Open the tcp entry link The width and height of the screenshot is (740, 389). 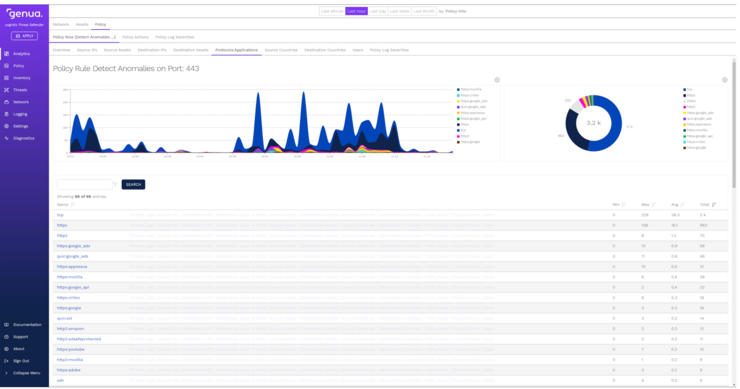(60, 215)
